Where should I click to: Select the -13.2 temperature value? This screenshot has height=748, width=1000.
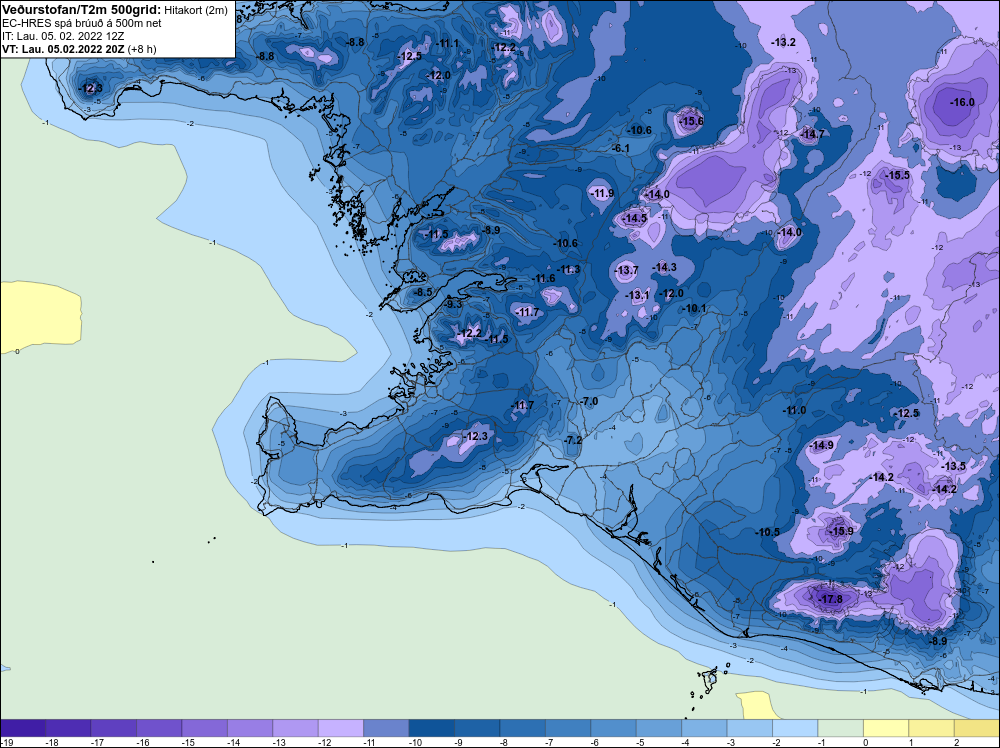pos(783,43)
